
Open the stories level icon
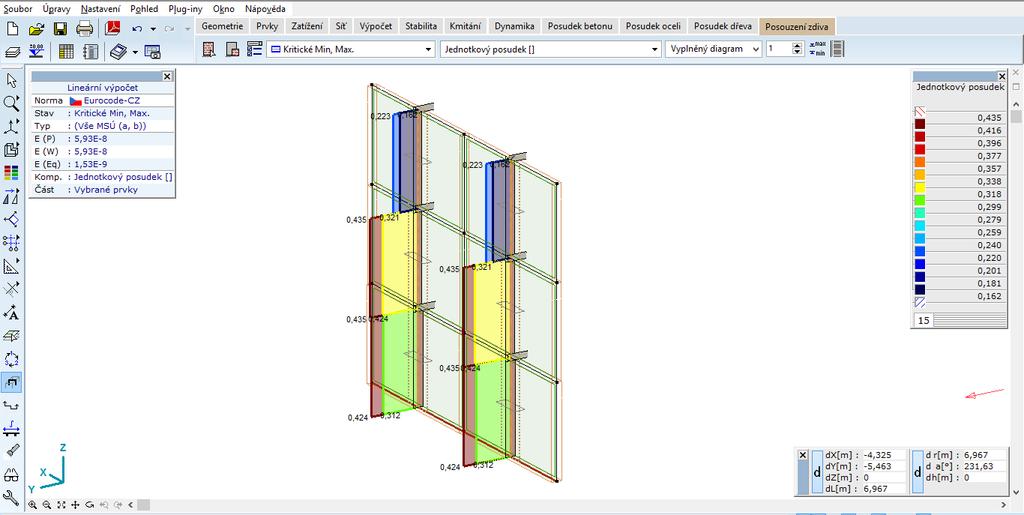37,51
